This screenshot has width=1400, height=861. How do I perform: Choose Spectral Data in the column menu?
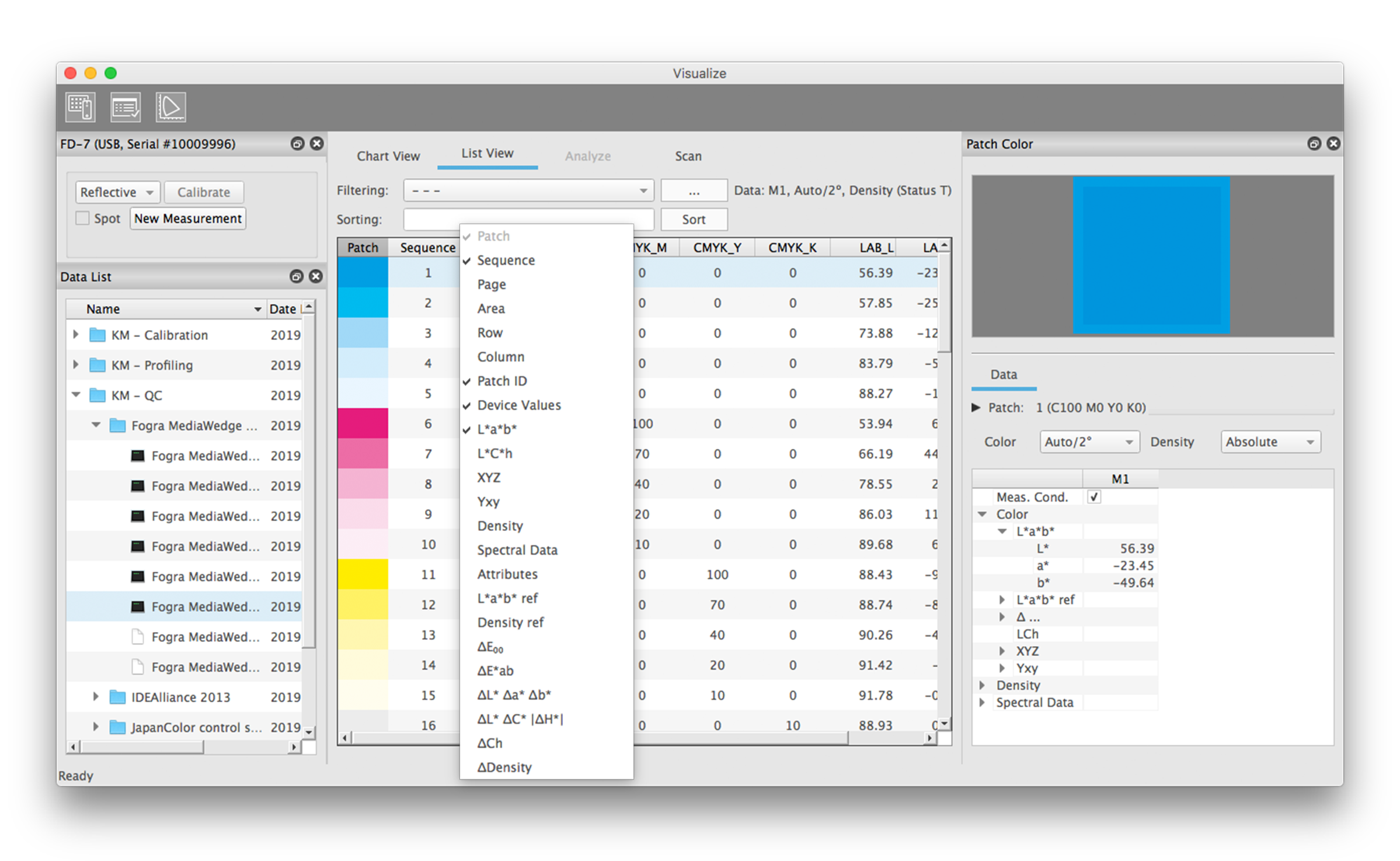click(x=517, y=550)
